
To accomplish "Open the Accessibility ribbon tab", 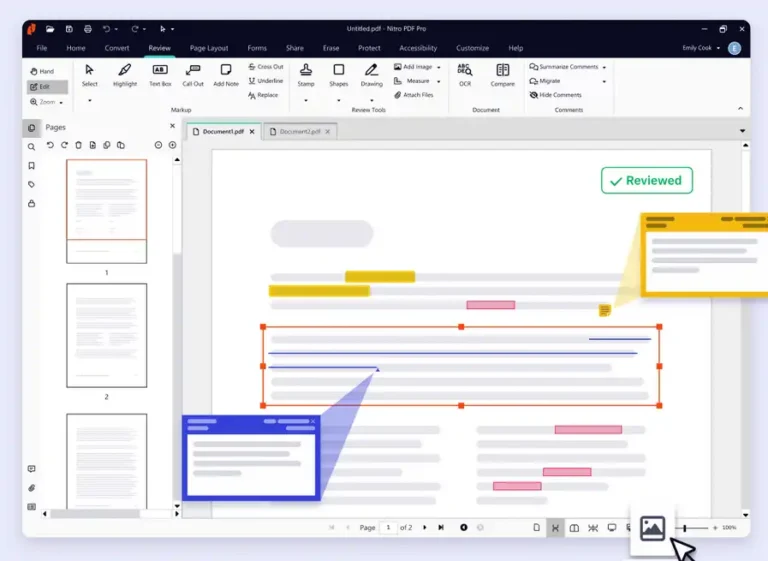I will tap(418, 48).
